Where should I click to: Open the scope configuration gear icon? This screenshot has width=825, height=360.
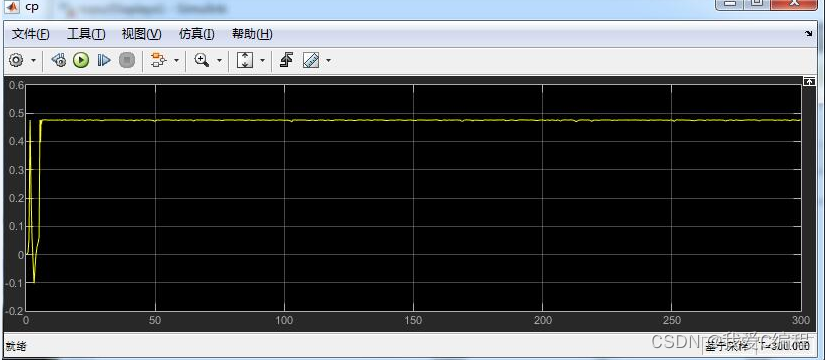(16, 61)
